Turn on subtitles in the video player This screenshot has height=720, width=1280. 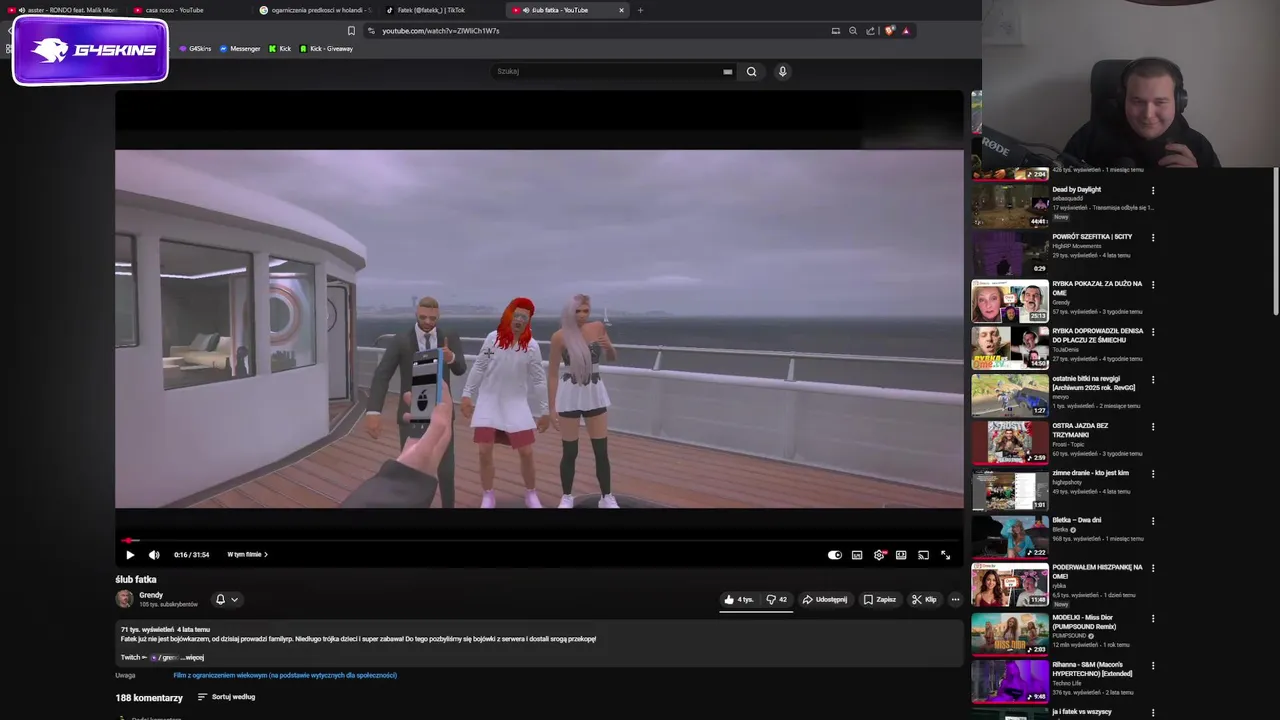pyautogui.click(x=857, y=555)
